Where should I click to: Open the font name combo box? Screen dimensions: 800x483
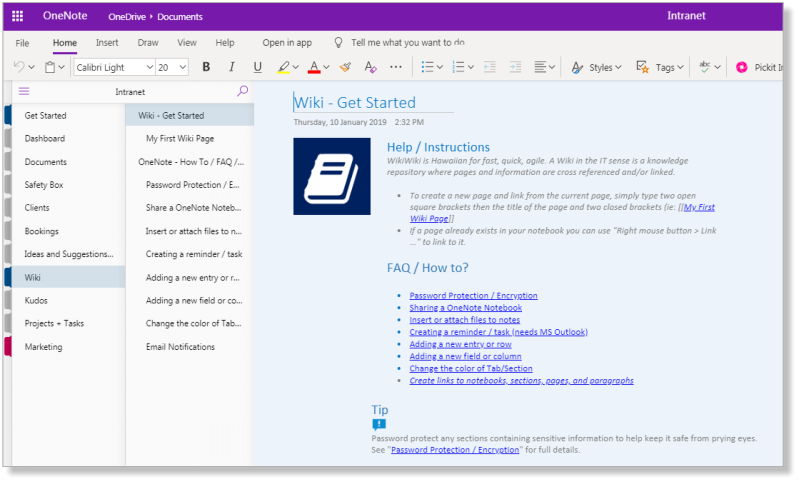(x=114, y=67)
